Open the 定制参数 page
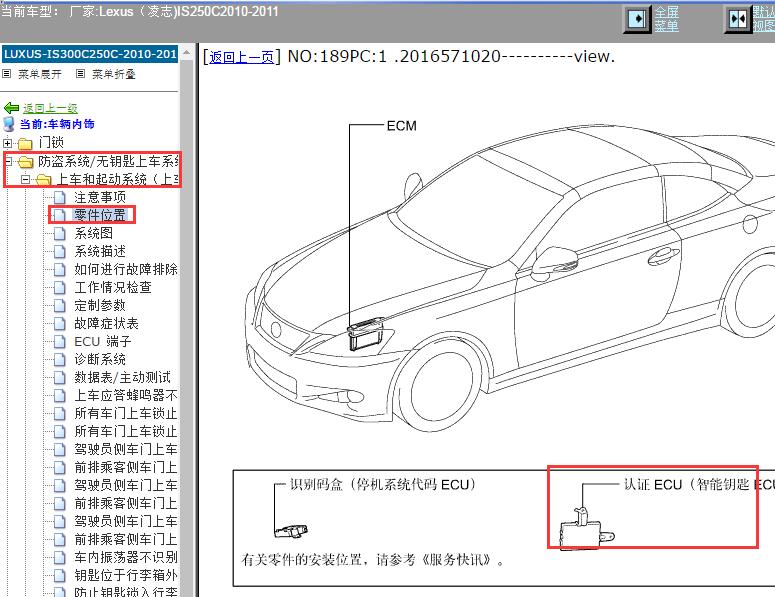The height and width of the screenshot is (597, 775). 100,305
